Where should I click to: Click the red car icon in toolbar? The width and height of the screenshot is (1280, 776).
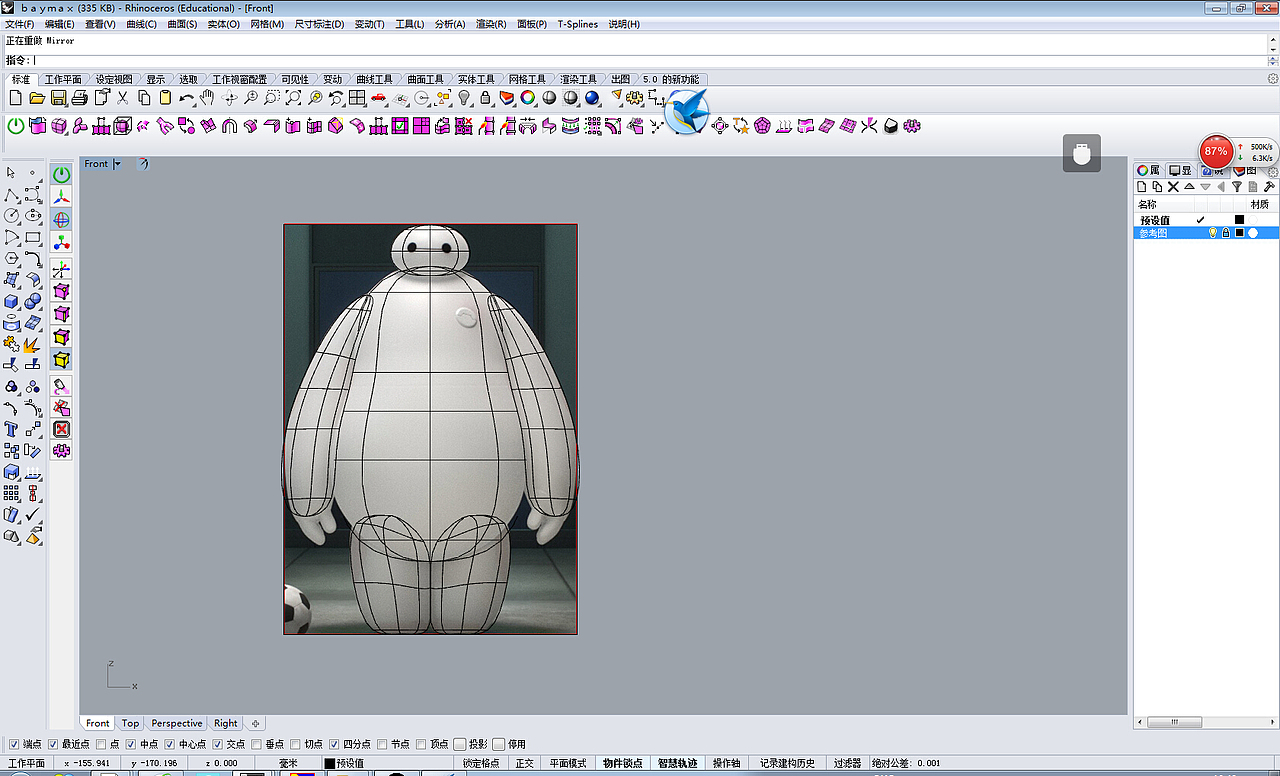[x=379, y=98]
